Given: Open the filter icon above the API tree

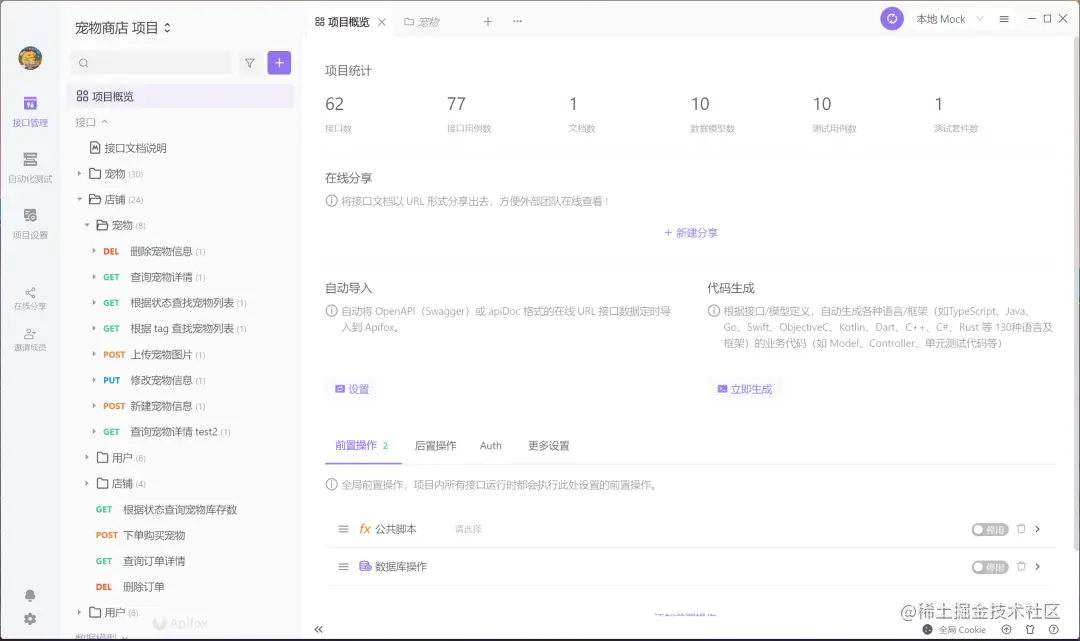Looking at the screenshot, I should pos(249,62).
